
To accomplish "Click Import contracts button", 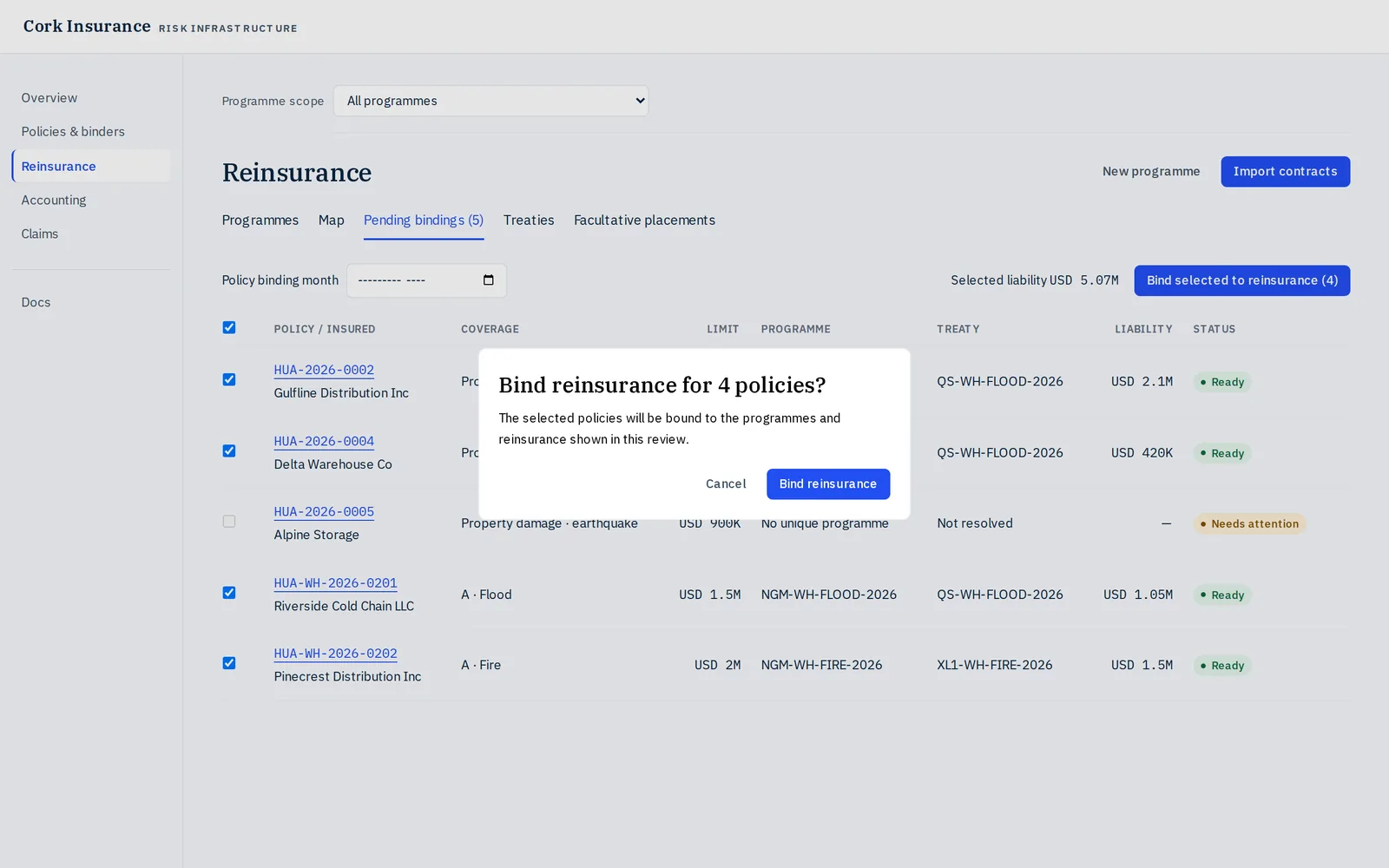I will click(1285, 172).
